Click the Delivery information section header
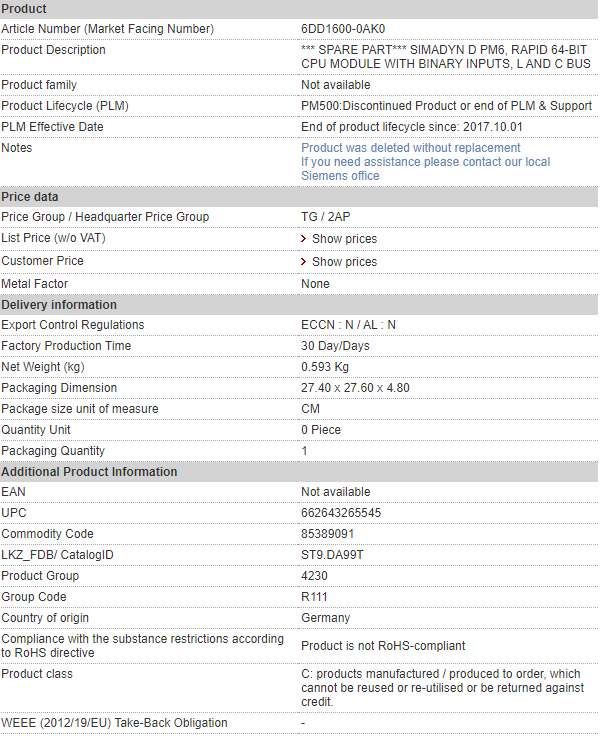This screenshot has height=738, width=601. [299, 305]
